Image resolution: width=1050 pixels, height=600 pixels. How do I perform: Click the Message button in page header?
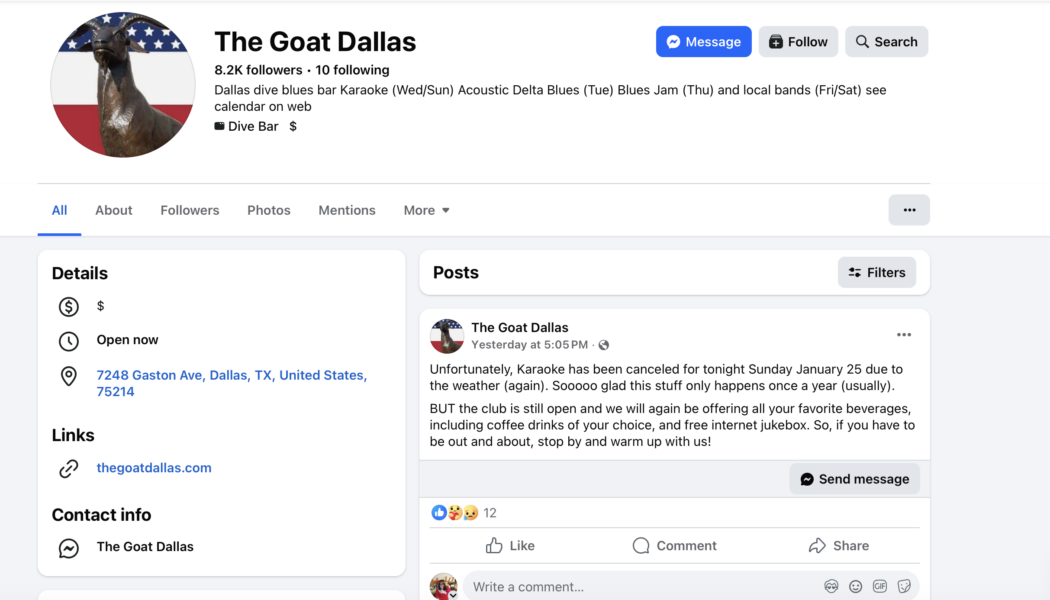point(704,42)
